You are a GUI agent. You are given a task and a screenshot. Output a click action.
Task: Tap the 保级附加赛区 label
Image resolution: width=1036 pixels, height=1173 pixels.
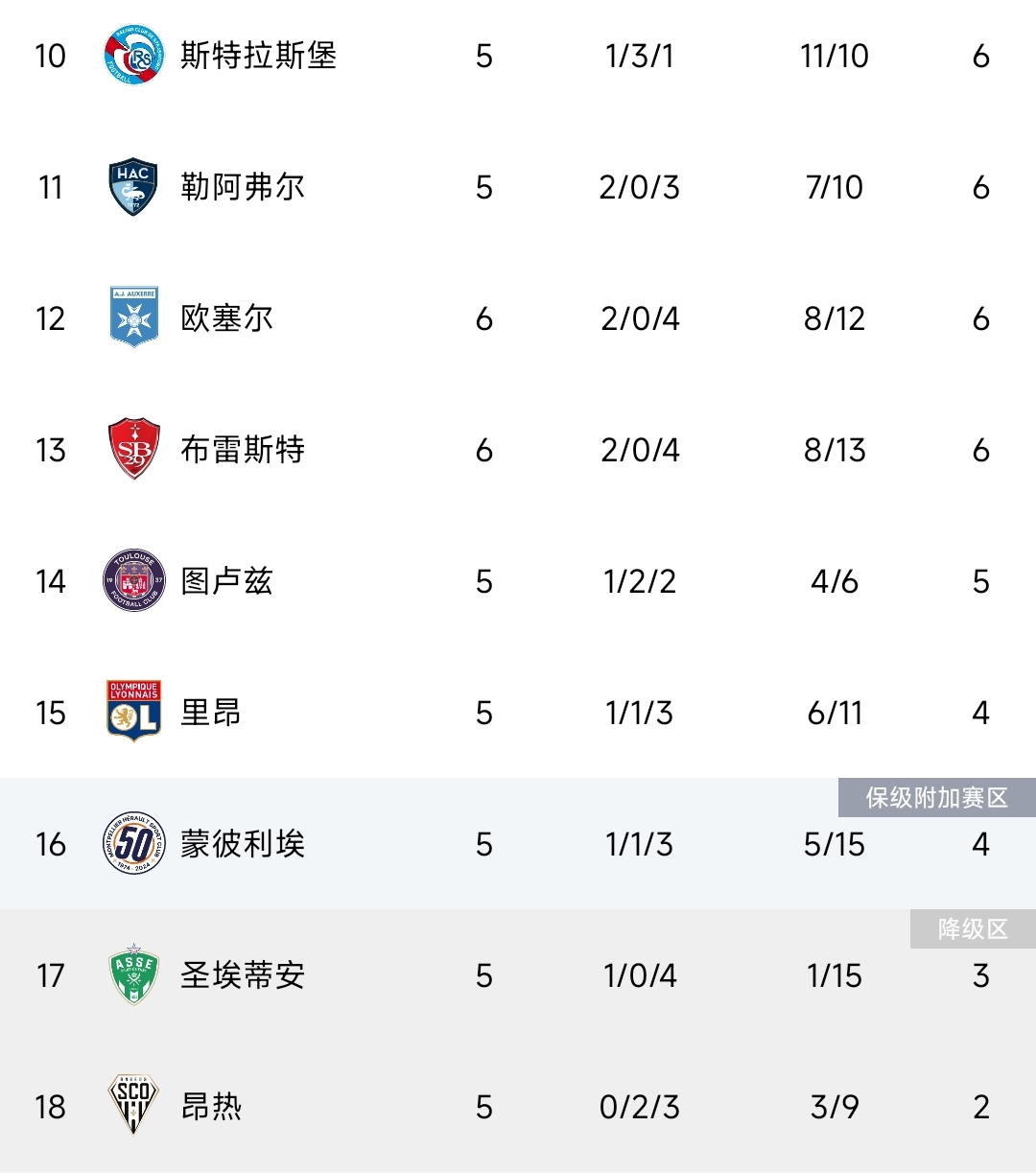coord(937,798)
